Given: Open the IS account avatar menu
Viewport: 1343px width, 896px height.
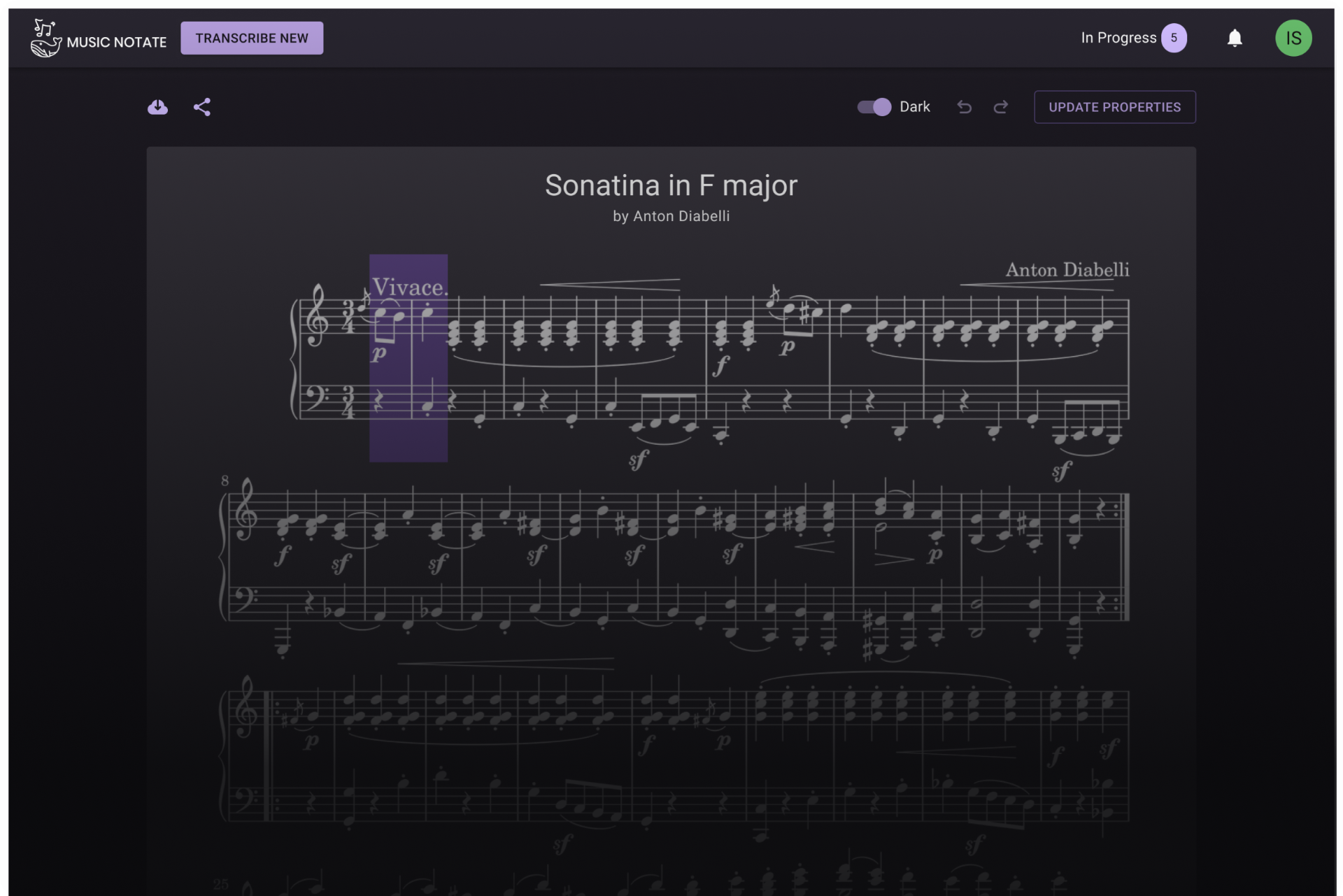Looking at the screenshot, I should coord(1293,38).
